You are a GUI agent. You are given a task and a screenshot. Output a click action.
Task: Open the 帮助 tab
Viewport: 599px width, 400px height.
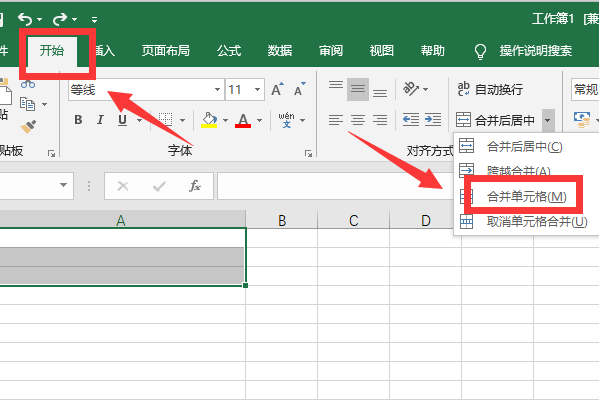click(433, 50)
